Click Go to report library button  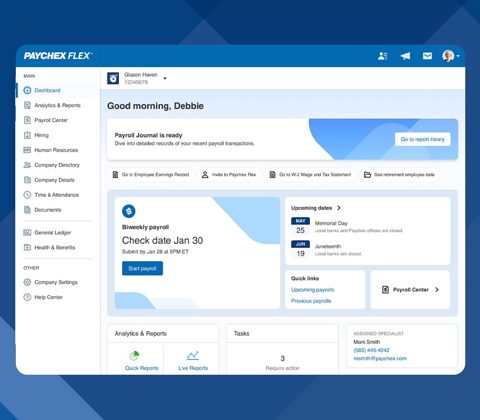click(423, 139)
